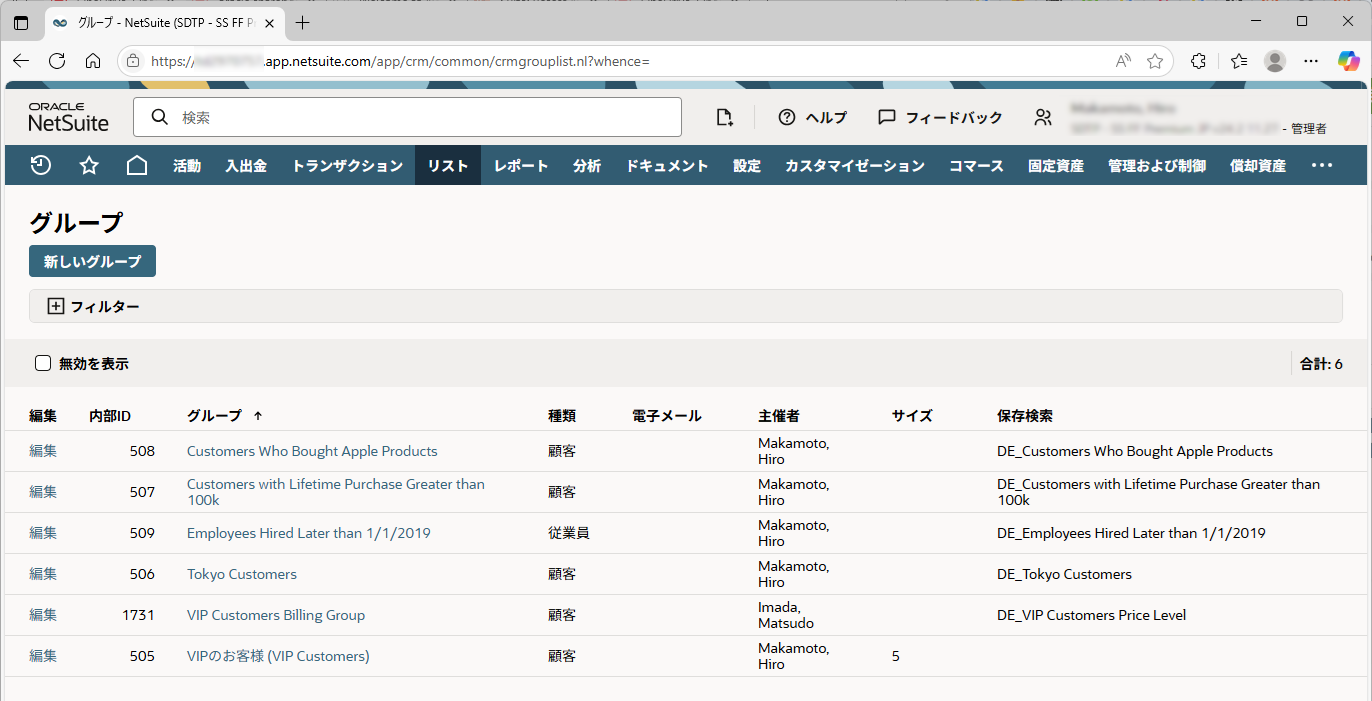This screenshot has height=701, width=1372.
Task: Open the 活動 menu
Action: click(187, 165)
